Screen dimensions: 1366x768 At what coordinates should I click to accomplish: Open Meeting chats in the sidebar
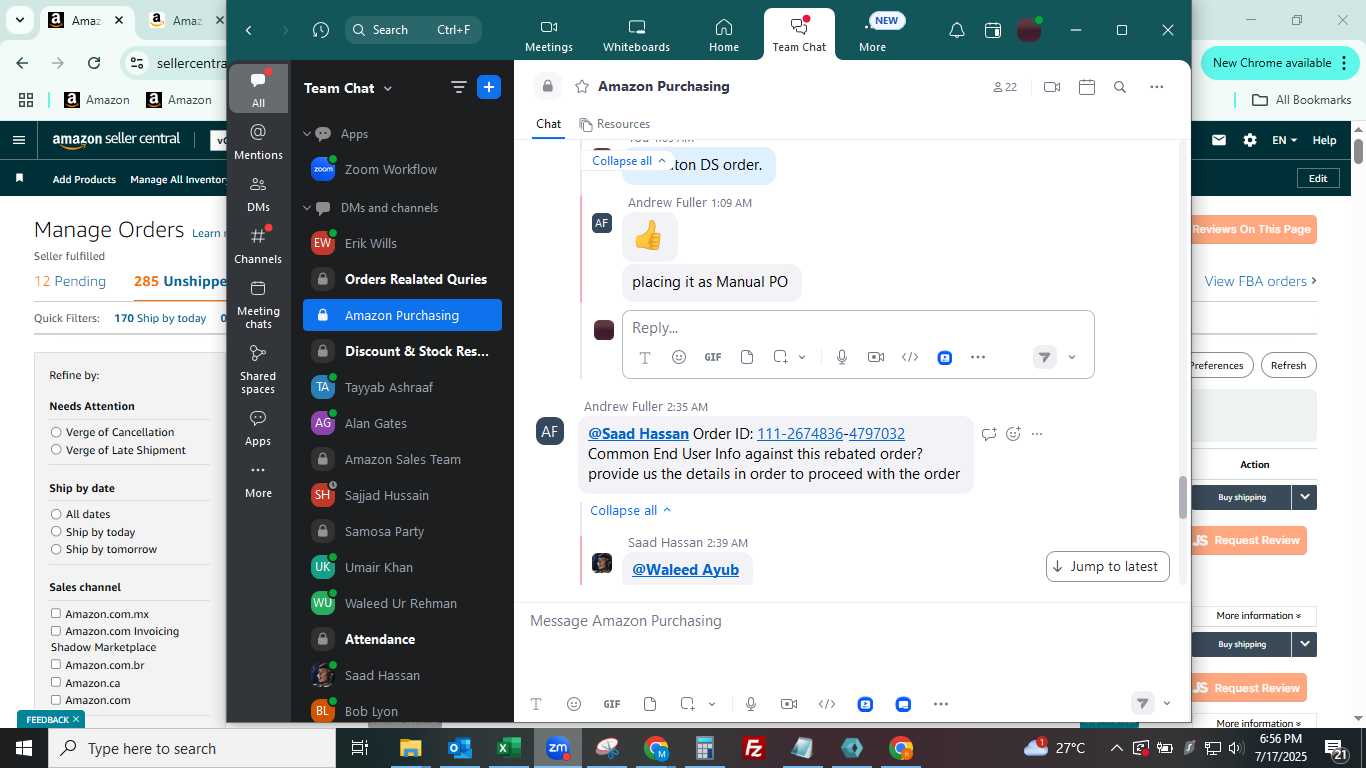click(258, 305)
